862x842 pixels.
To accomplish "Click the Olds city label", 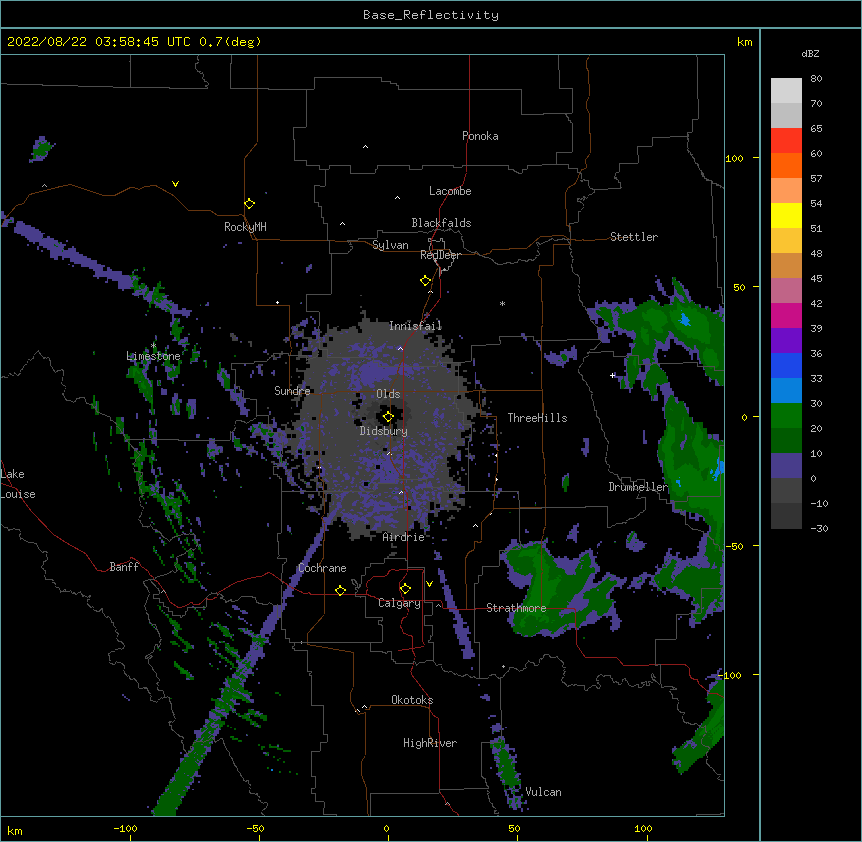I will click(388, 394).
